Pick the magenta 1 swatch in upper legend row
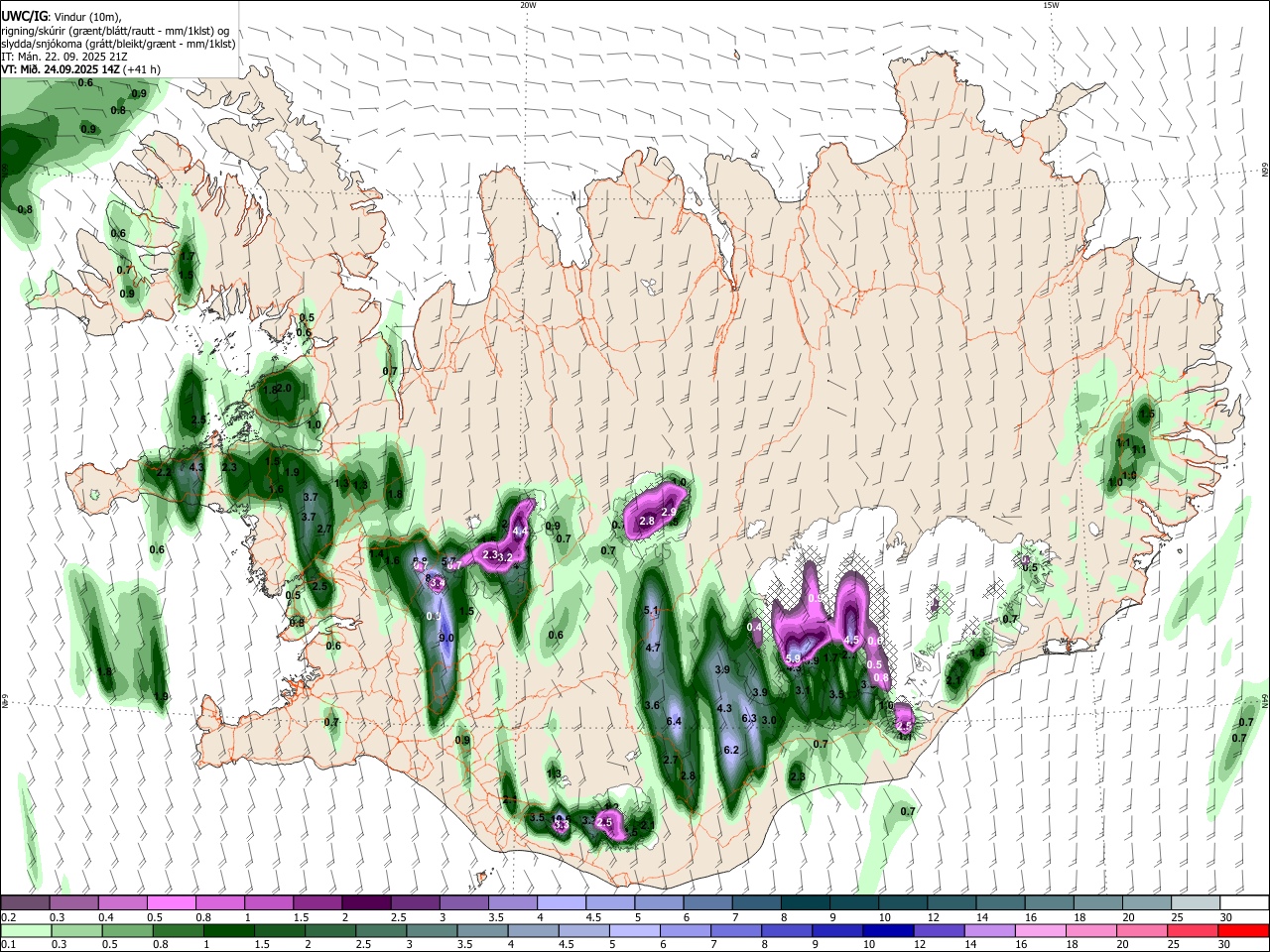This screenshot has height=952, width=1270. 268,902
